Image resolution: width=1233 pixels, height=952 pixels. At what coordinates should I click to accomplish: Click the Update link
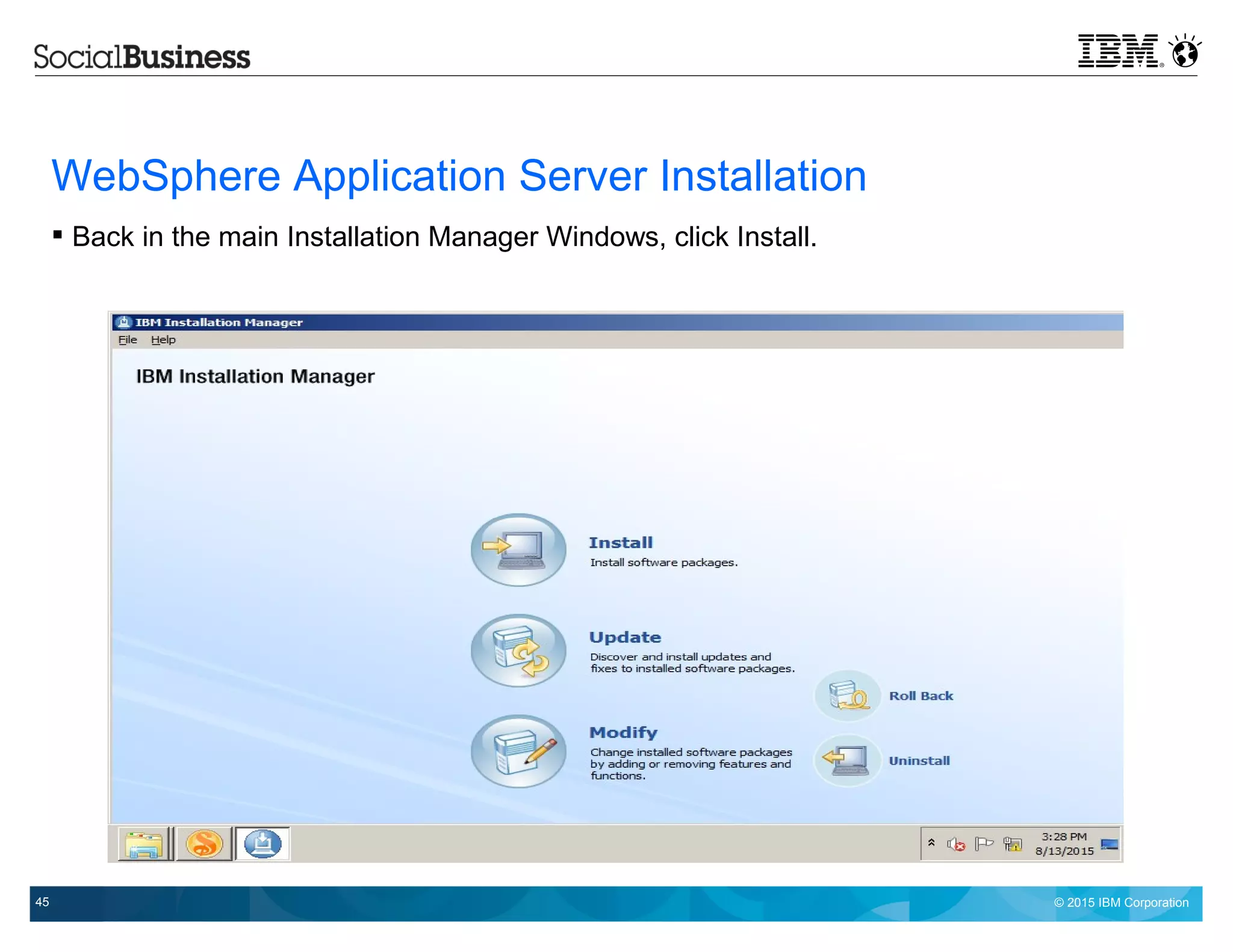tap(625, 637)
